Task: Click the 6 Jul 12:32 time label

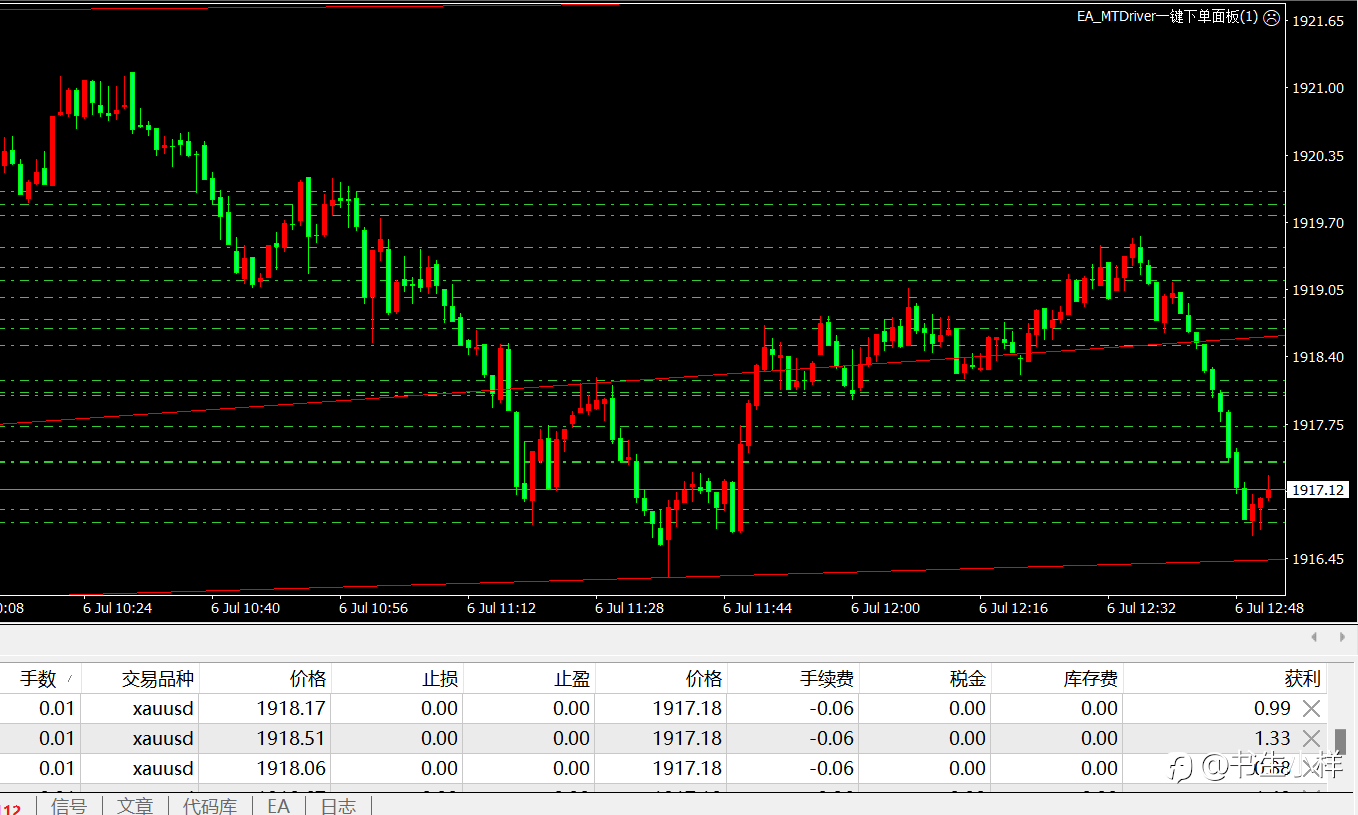Action: click(x=1142, y=607)
